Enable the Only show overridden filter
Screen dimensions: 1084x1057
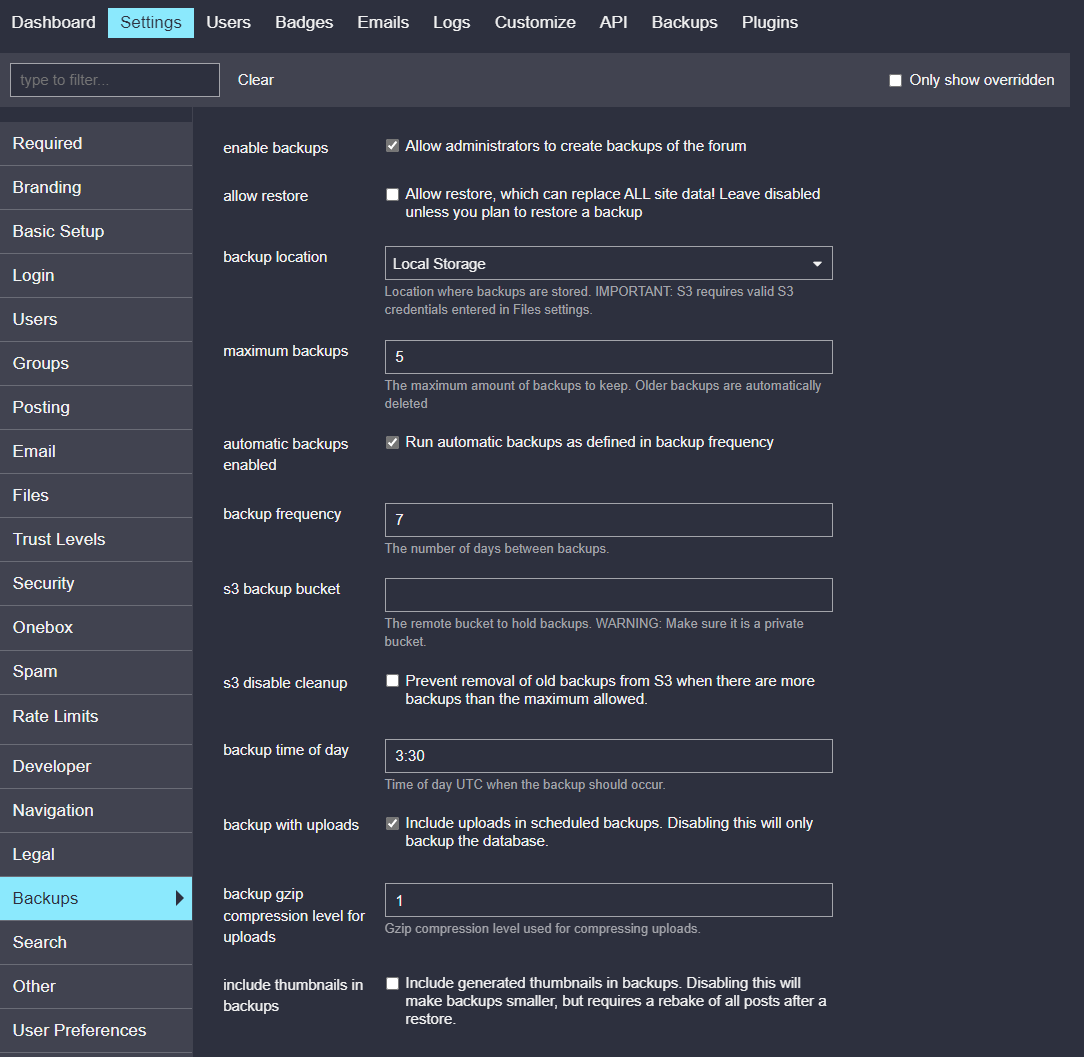[x=895, y=80]
